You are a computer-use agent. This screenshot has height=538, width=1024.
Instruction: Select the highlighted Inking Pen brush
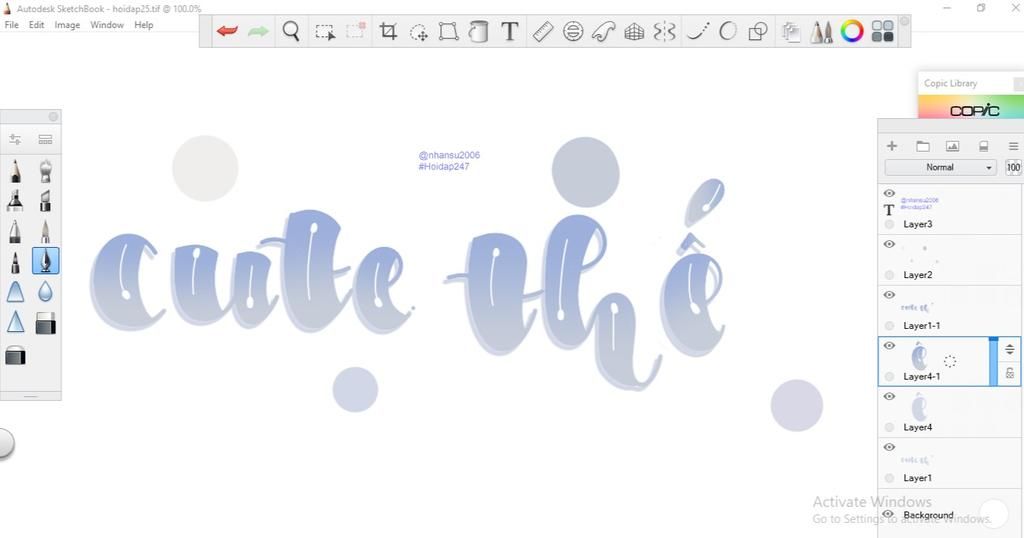45,261
